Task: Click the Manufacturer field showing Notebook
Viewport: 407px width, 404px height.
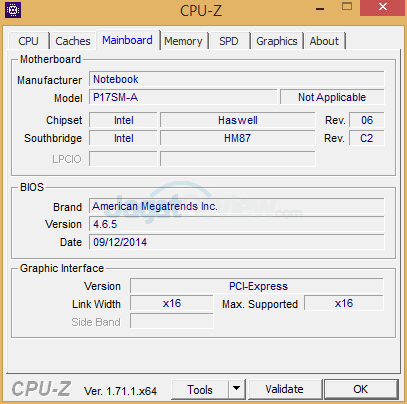Action: click(237, 79)
